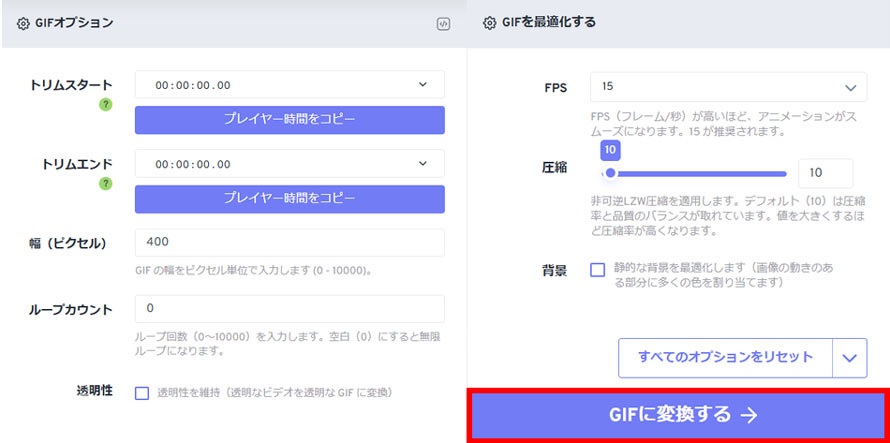
Task: Click プレイヤー時間をコピー under トリムスタート
Action: click(289, 120)
